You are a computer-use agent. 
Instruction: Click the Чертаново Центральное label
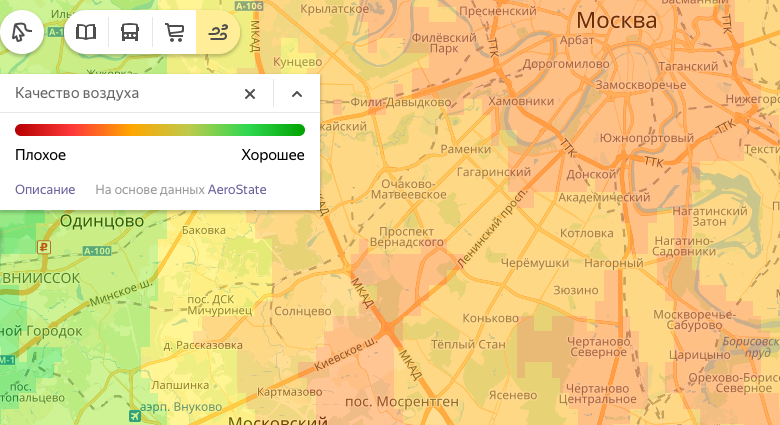coord(597,394)
